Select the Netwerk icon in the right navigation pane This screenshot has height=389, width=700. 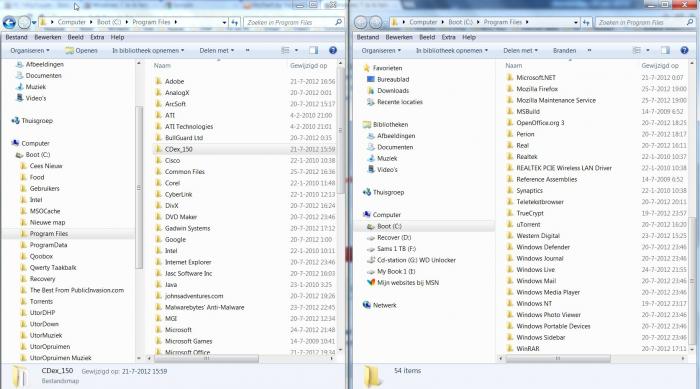[x=367, y=305]
